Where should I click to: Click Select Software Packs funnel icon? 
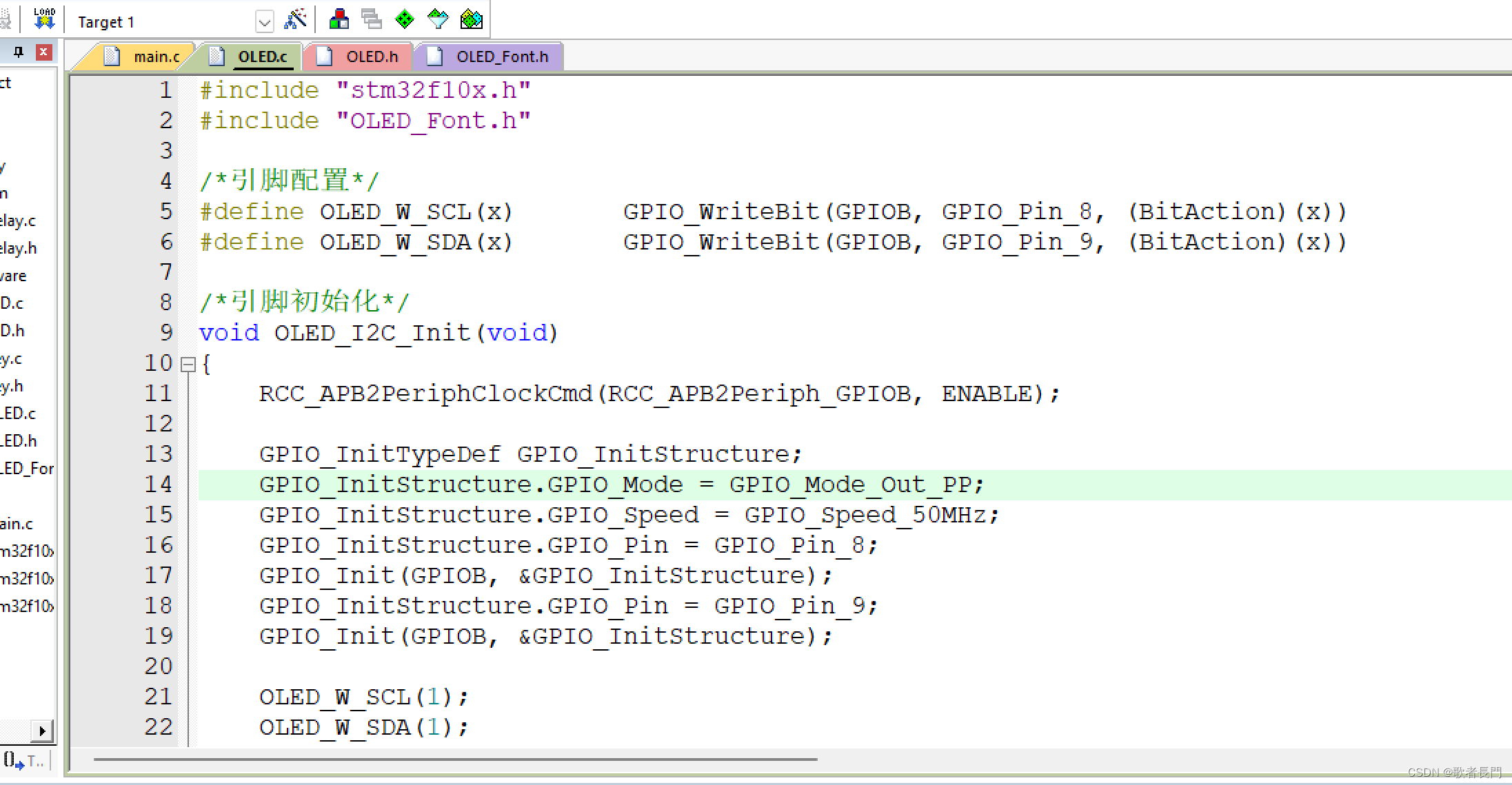[x=438, y=19]
